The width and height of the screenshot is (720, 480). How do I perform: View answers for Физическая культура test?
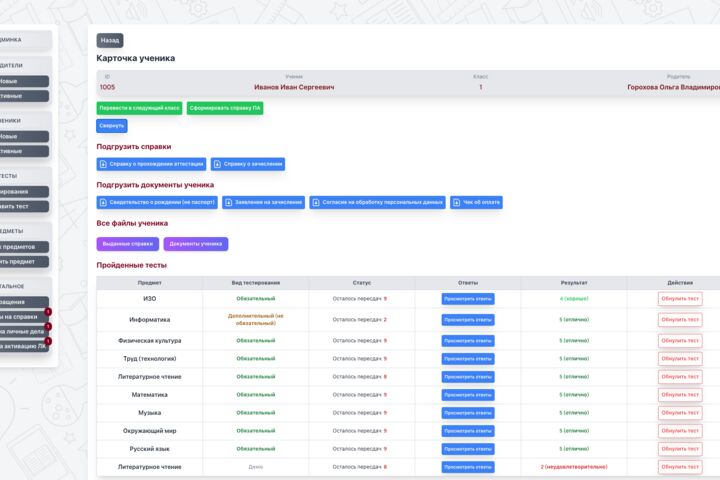(x=468, y=341)
